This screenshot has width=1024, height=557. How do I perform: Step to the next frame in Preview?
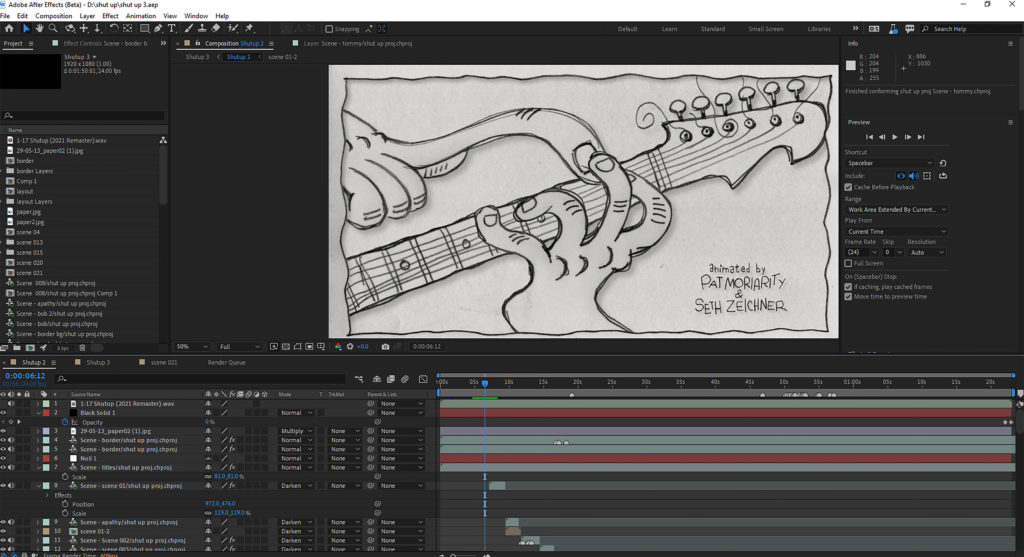tap(908, 137)
